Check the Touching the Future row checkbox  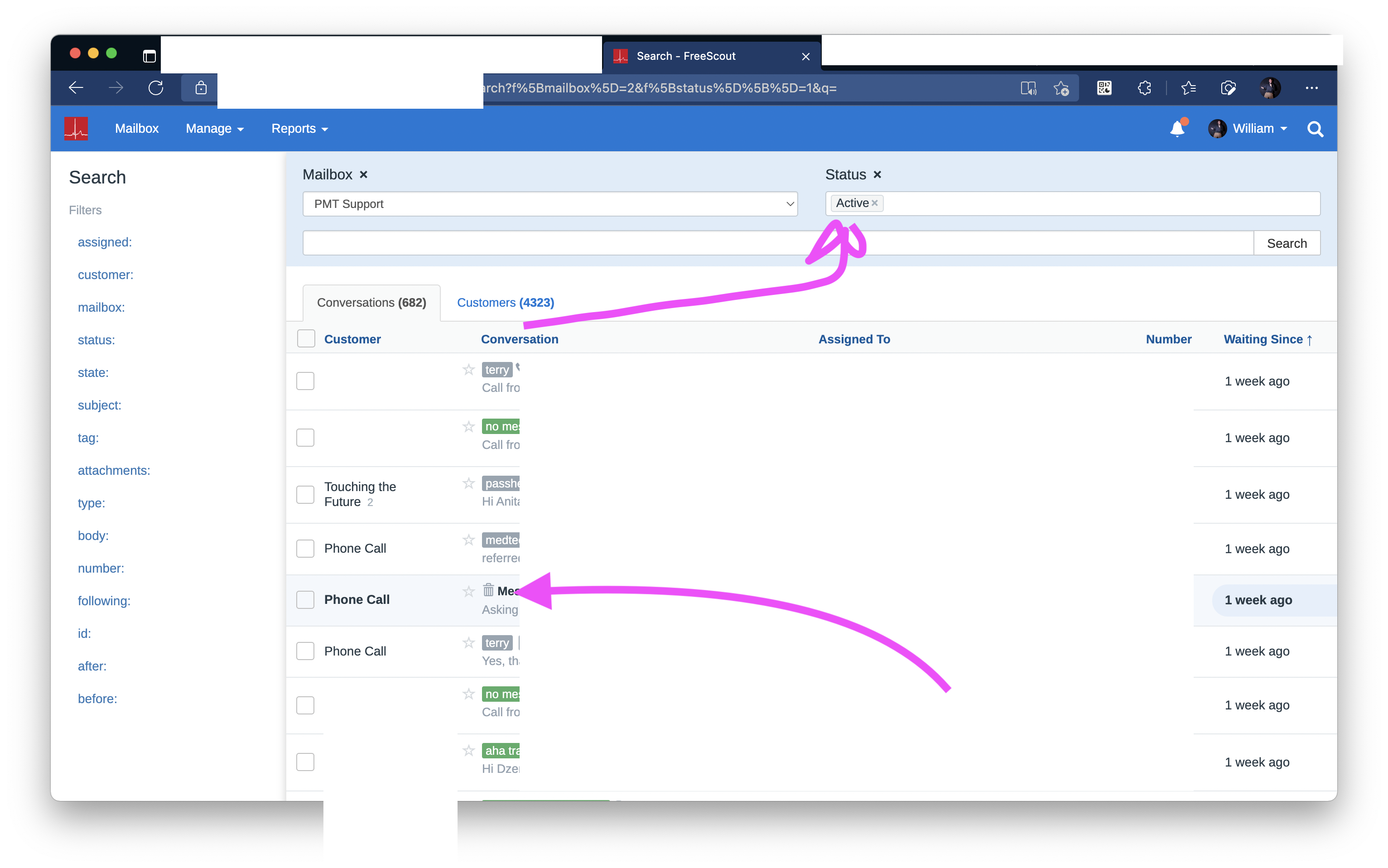pyautogui.click(x=305, y=494)
